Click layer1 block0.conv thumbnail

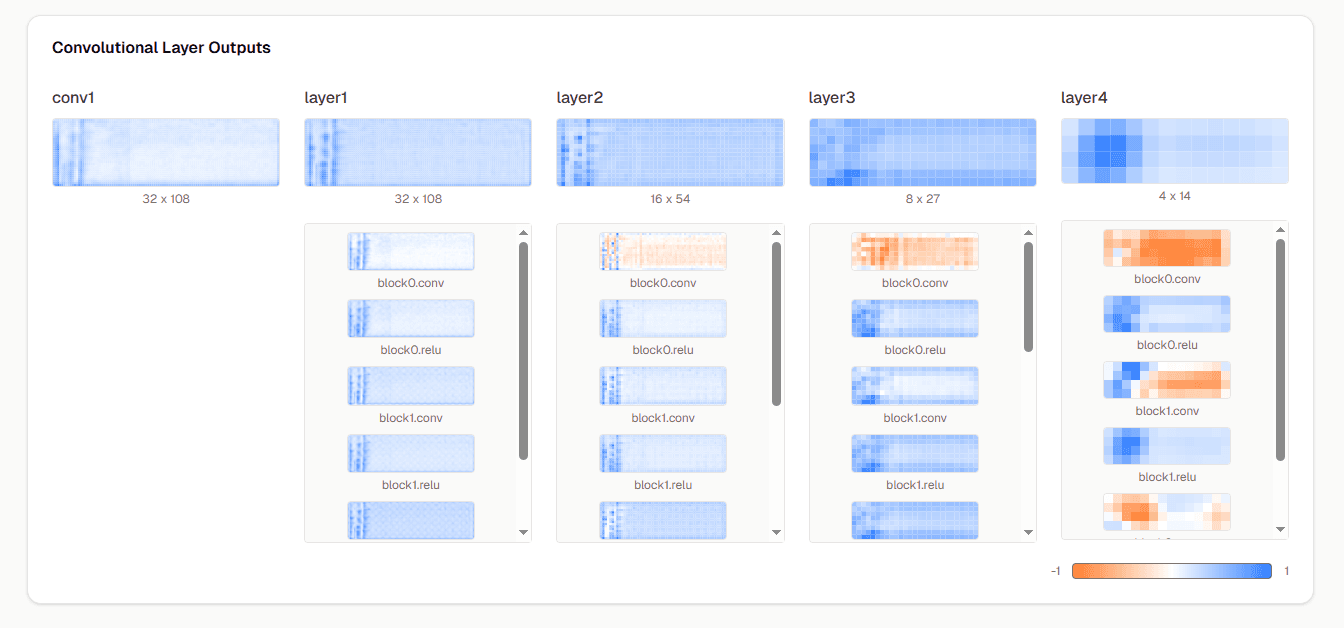pos(411,251)
